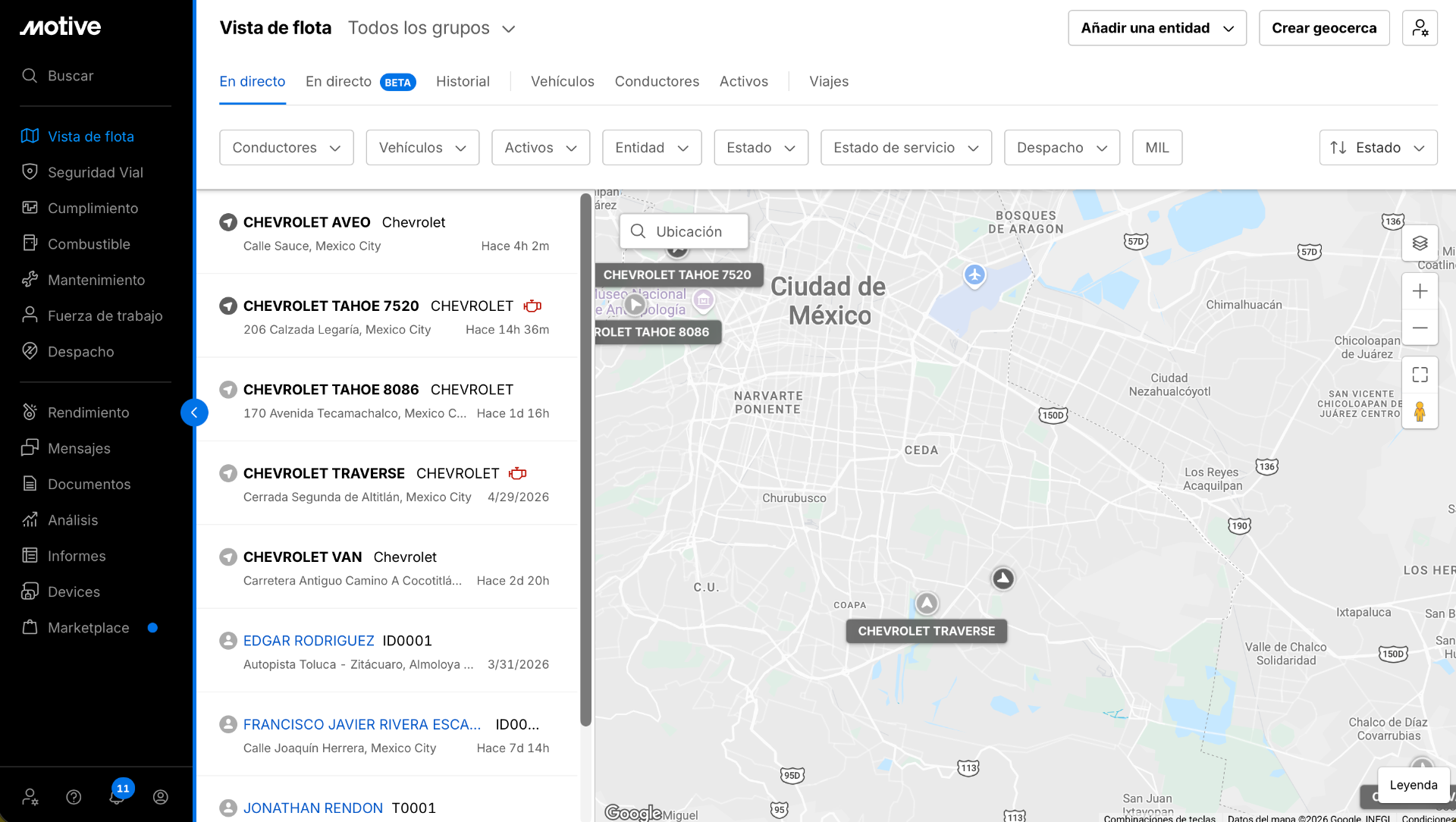This screenshot has width=1456, height=822.
Task: Zoom out on the map with minus
Action: click(1420, 328)
